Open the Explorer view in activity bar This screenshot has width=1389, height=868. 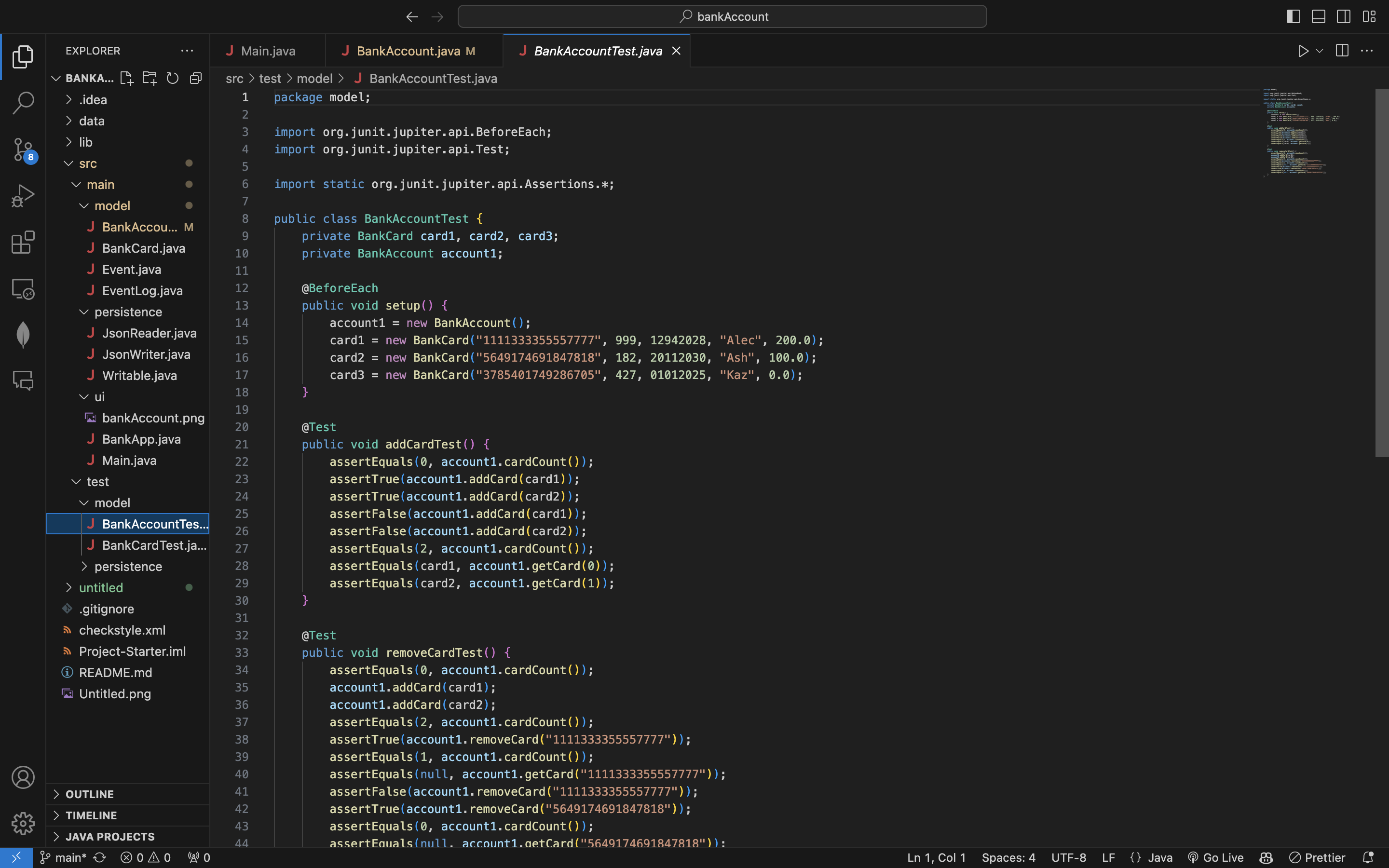[x=23, y=56]
